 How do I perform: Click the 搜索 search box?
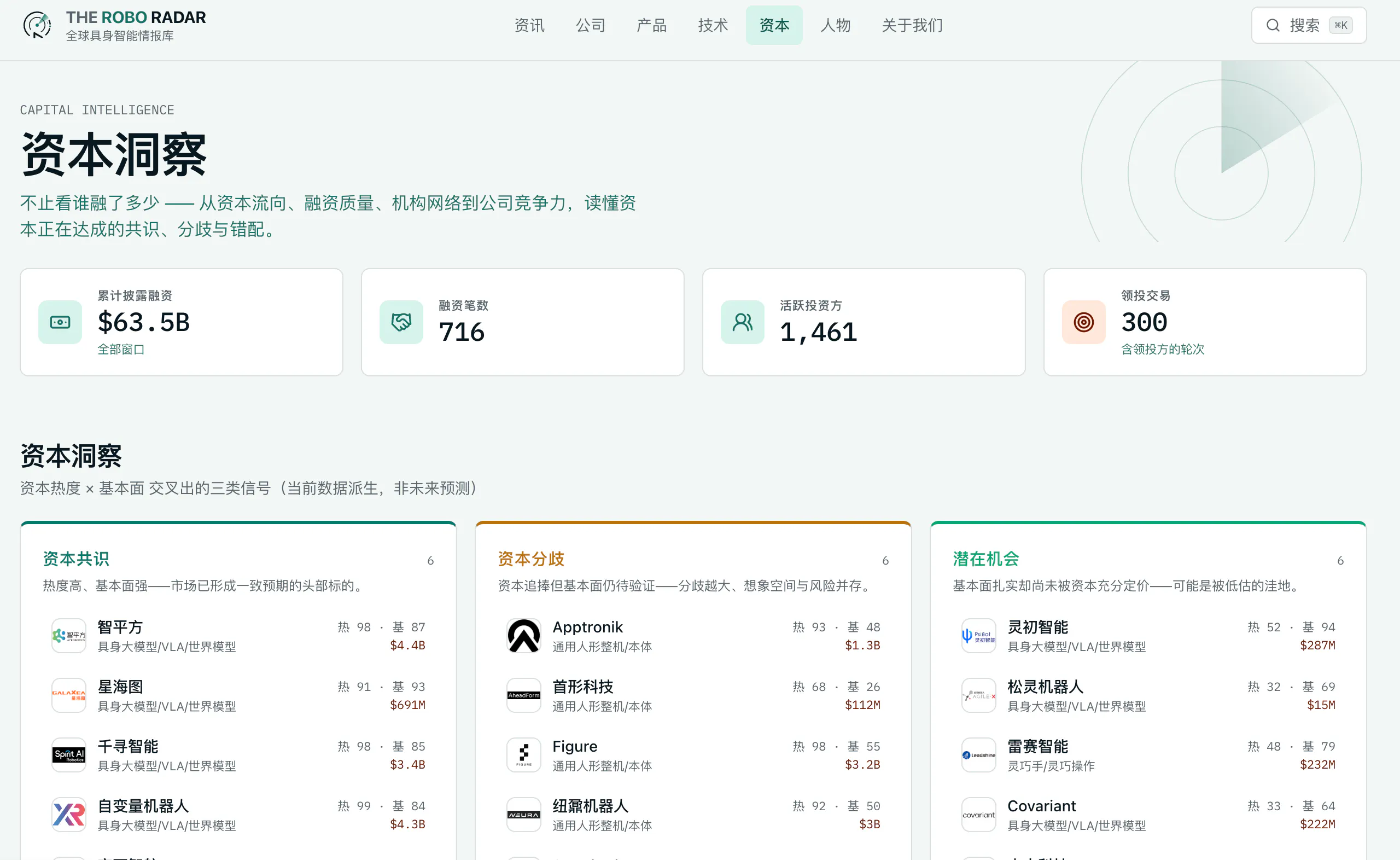1309,26
